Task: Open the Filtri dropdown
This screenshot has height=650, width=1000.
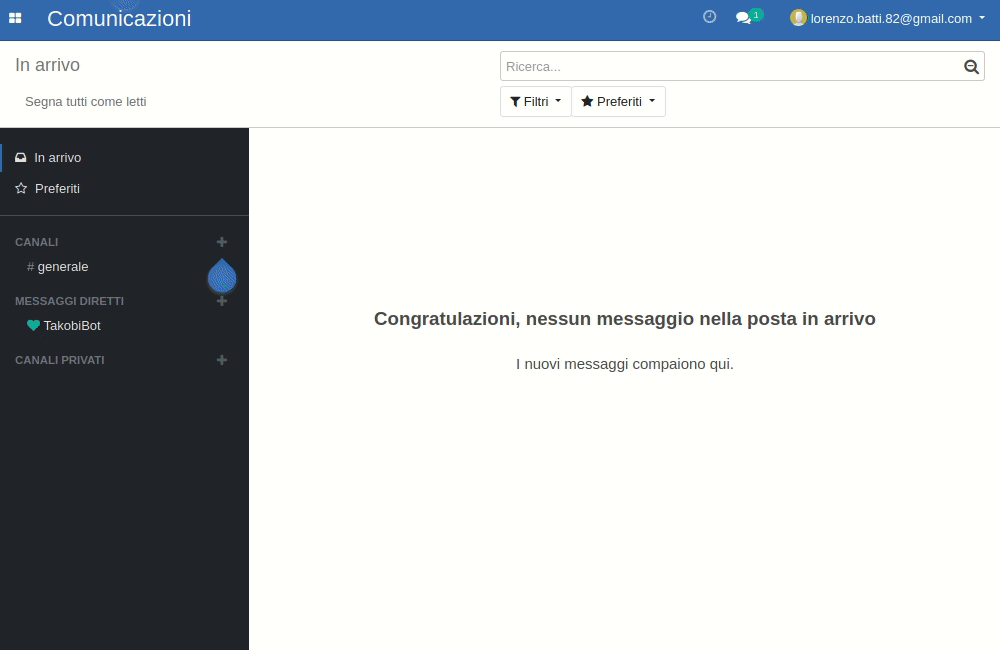Action: point(536,101)
